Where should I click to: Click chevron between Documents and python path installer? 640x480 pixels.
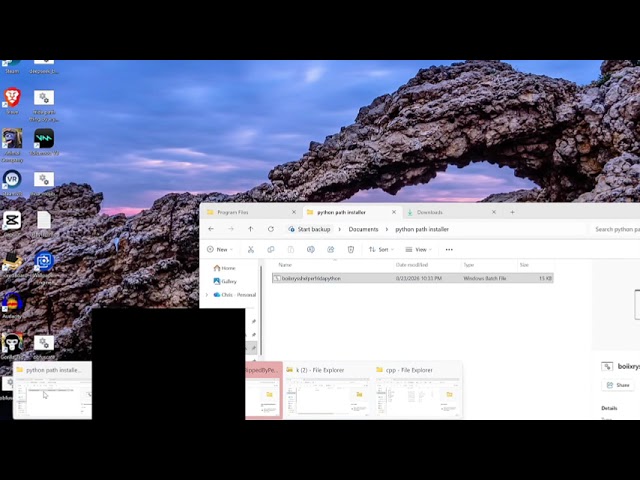pyautogui.click(x=387, y=229)
